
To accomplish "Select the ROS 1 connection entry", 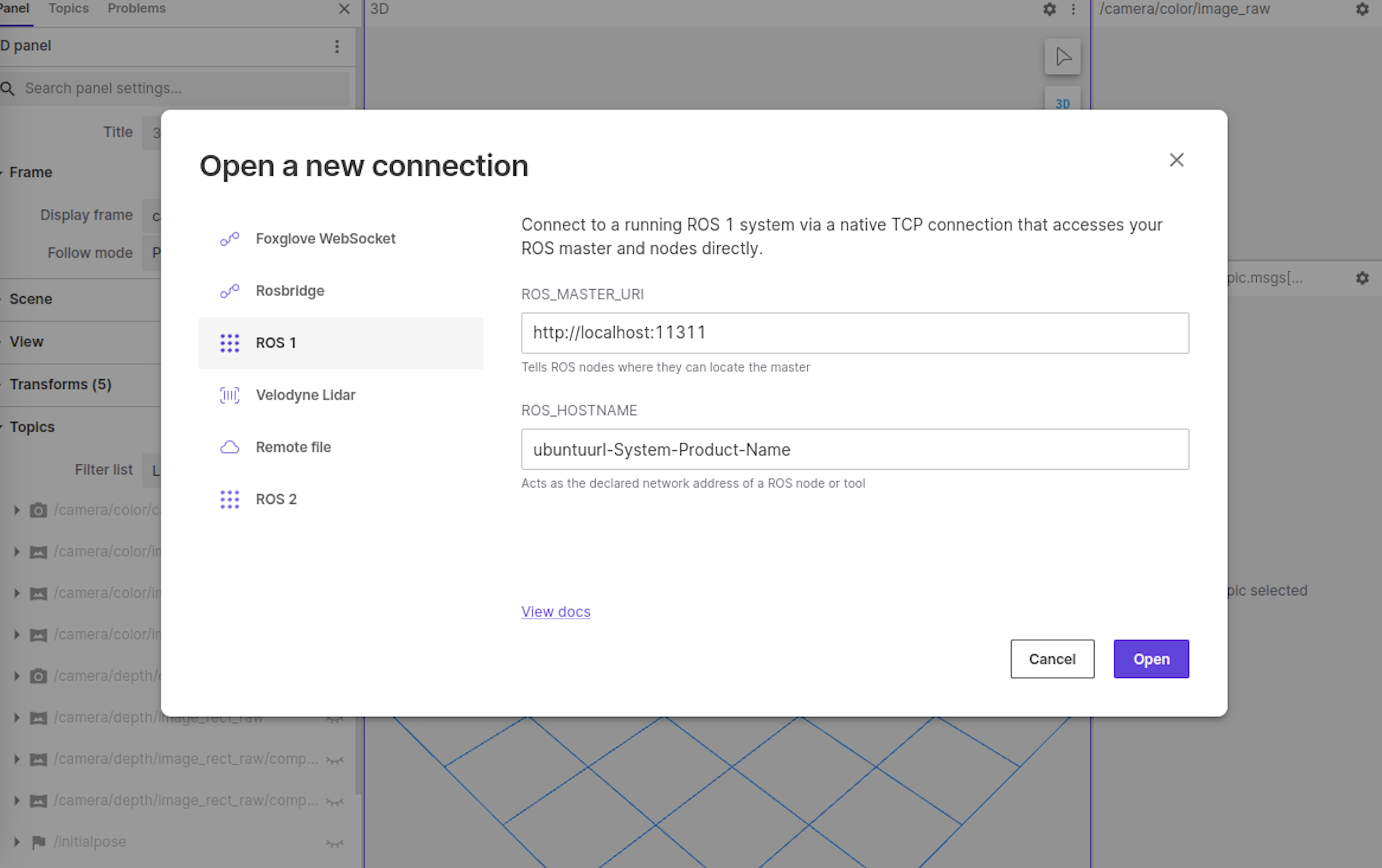I will 276,343.
